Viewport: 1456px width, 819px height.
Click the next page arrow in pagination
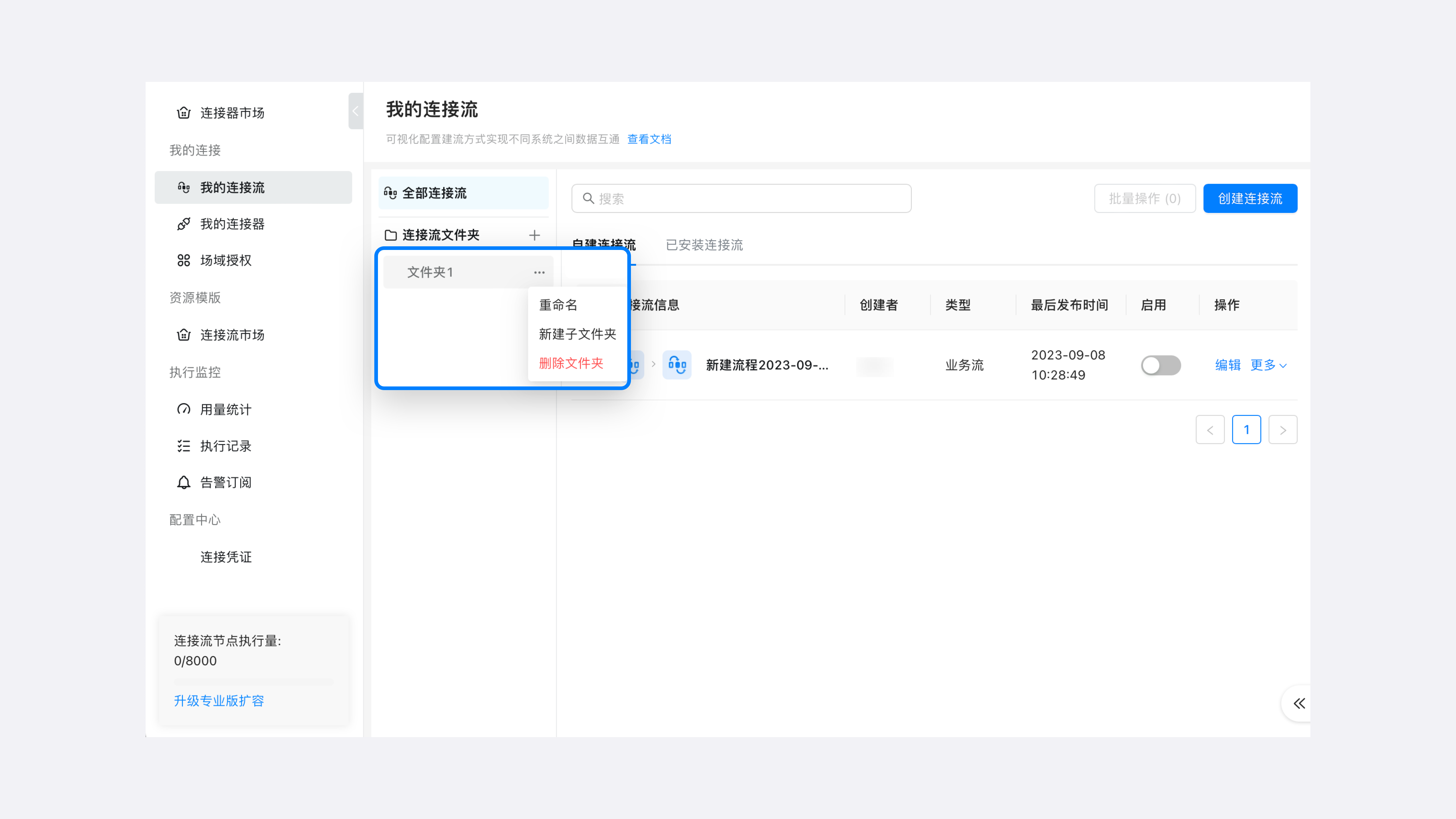pos(1283,430)
